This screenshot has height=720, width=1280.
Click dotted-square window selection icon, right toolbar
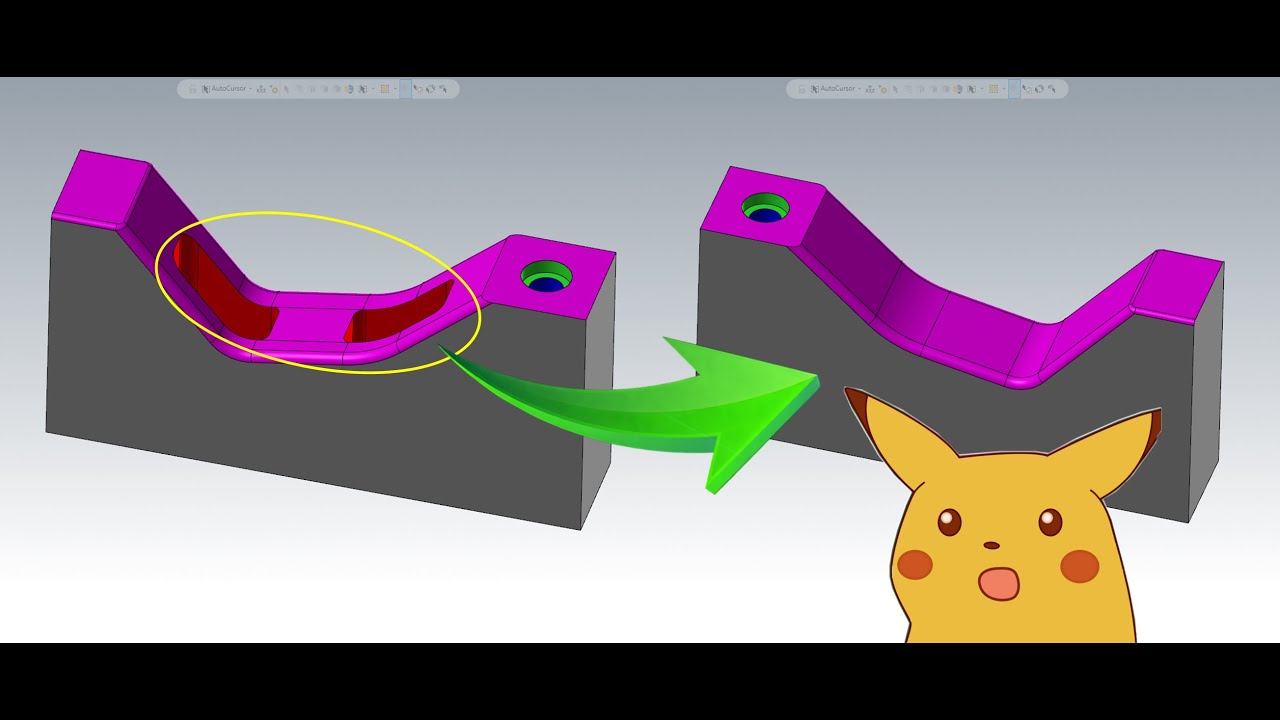click(x=993, y=89)
